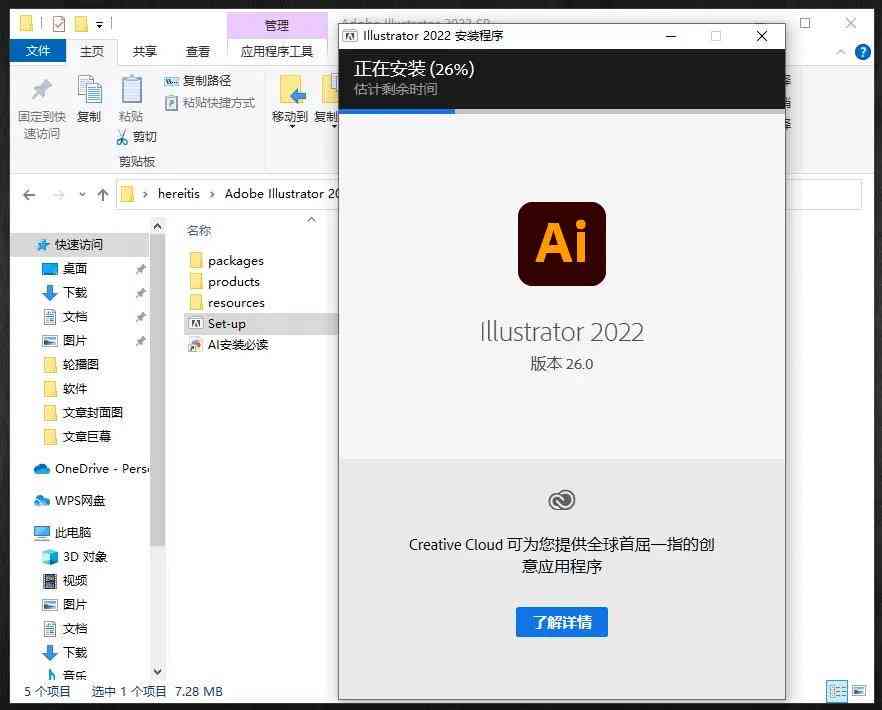Open 视频 under This PC
This screenshot has height=710, width=882.
65,581
